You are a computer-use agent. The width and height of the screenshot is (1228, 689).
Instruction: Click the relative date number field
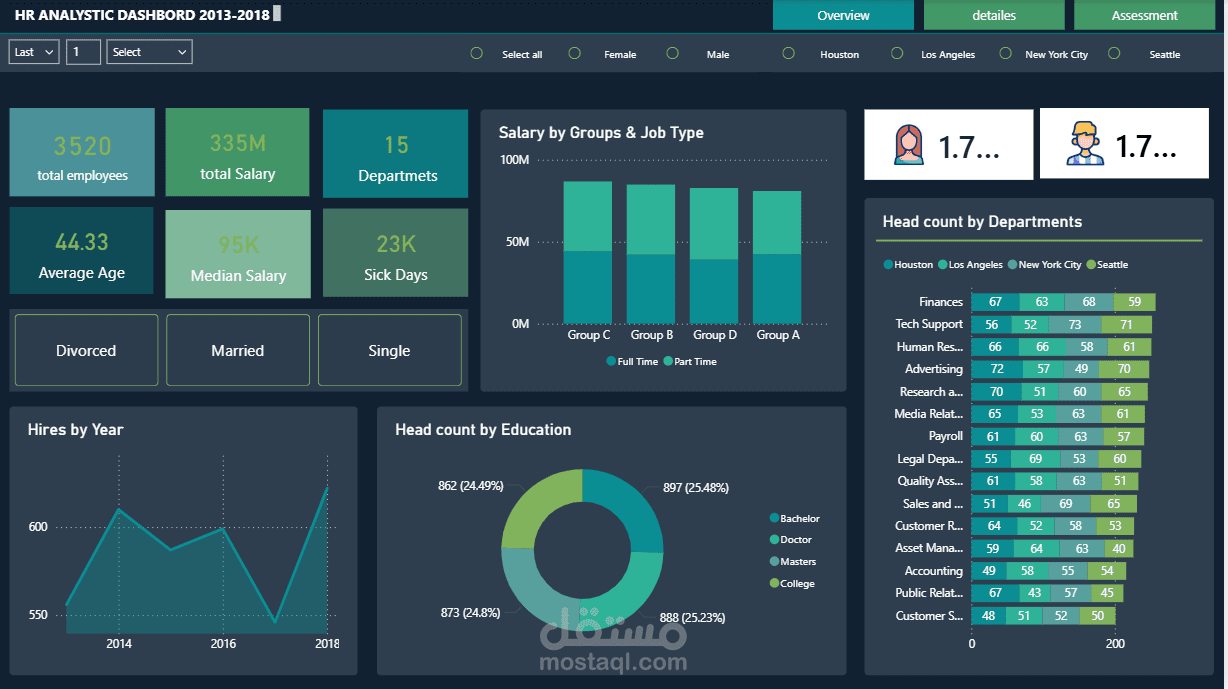83,52
